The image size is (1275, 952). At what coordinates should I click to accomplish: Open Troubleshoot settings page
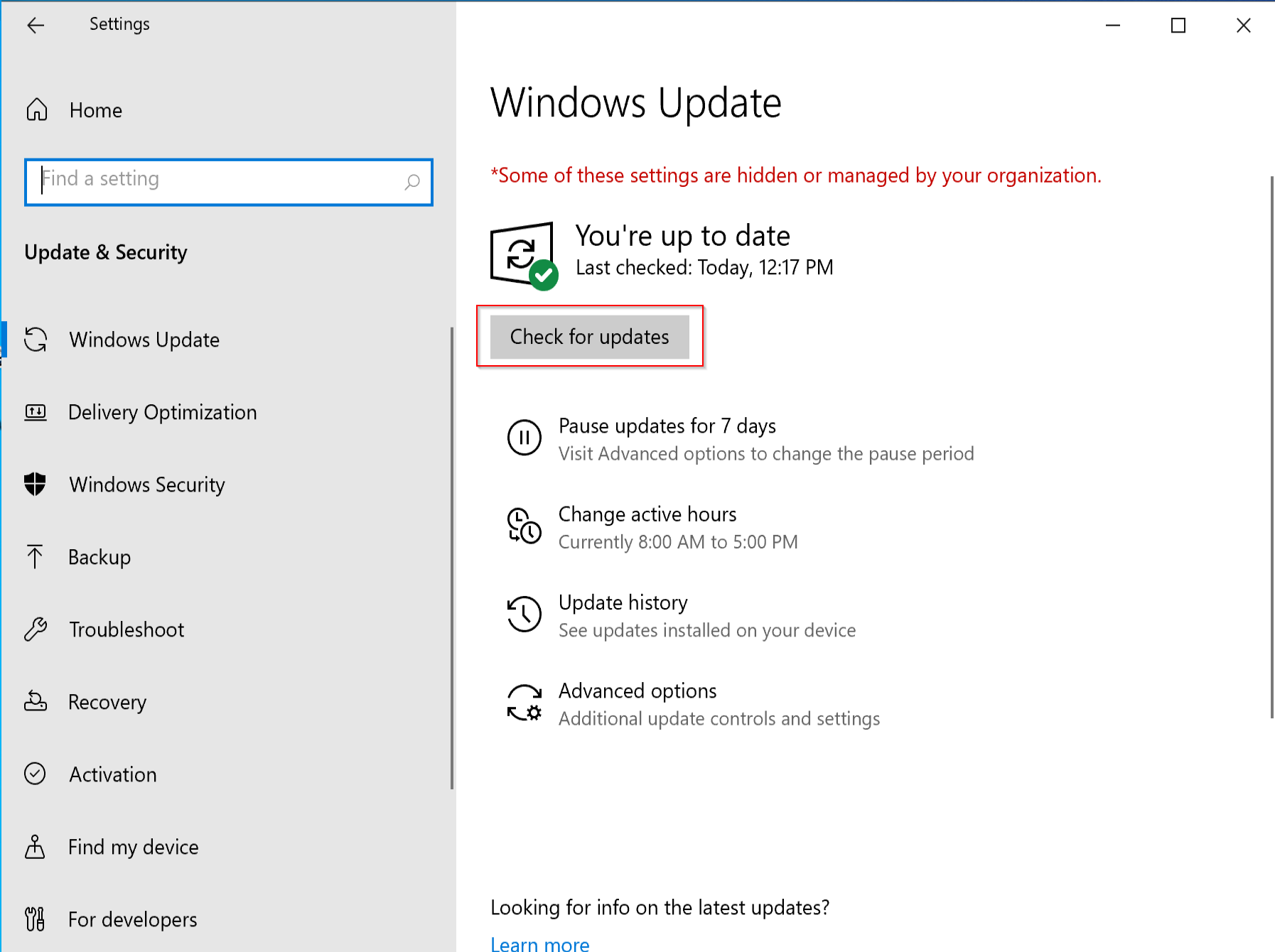(127, 629)
